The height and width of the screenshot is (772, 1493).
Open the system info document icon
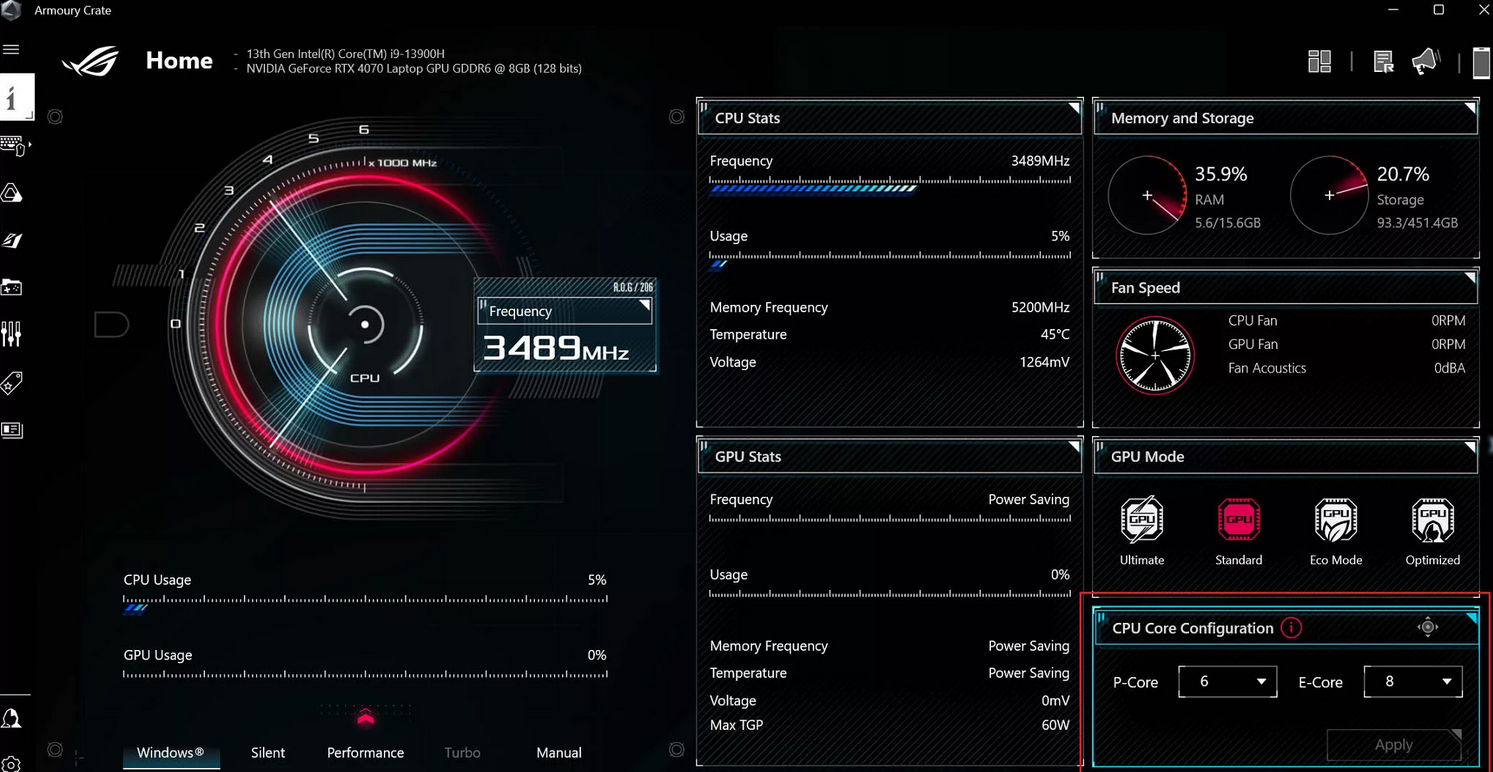1383,62
